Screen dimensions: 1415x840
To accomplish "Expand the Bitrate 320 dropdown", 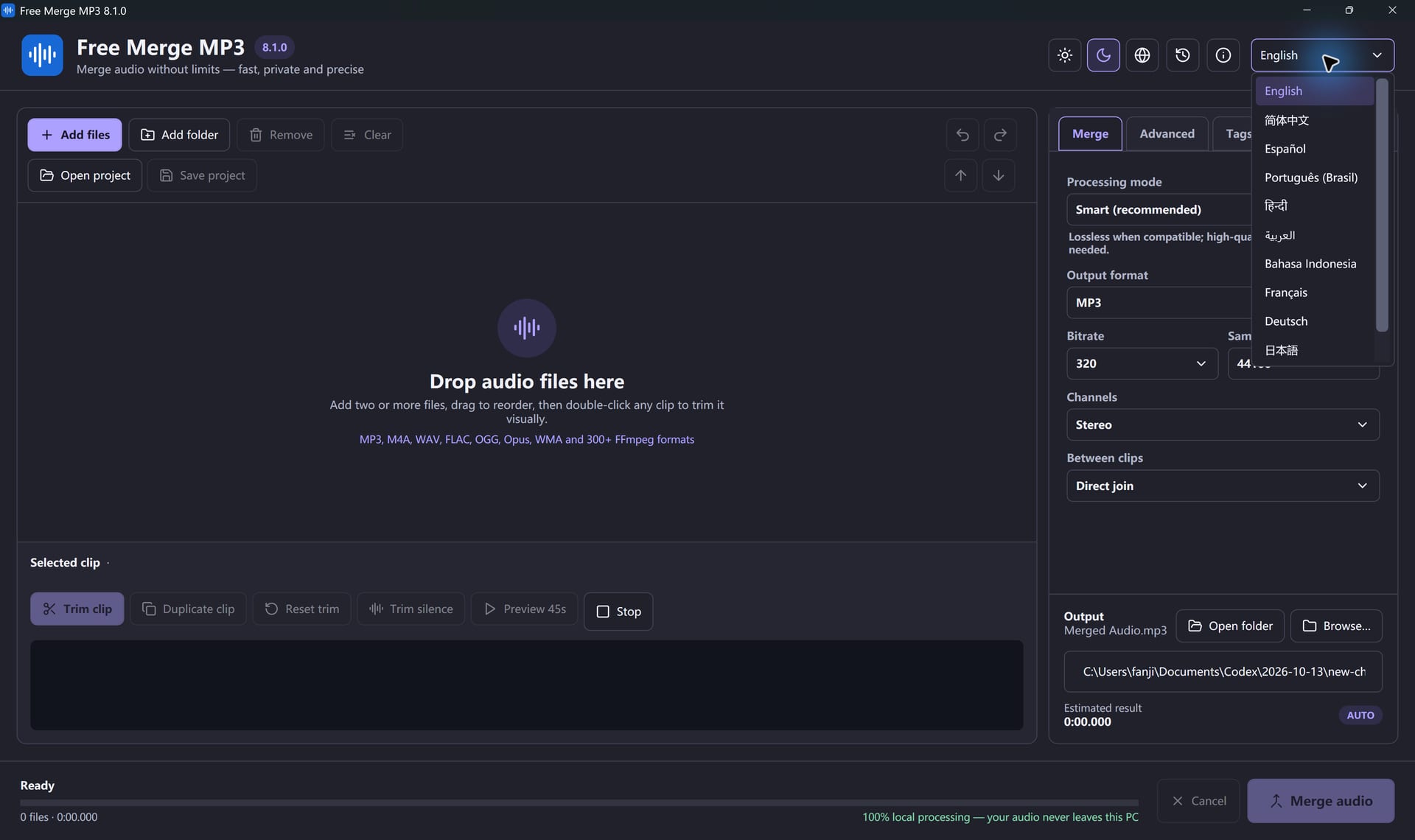I will coord(1142,364).
